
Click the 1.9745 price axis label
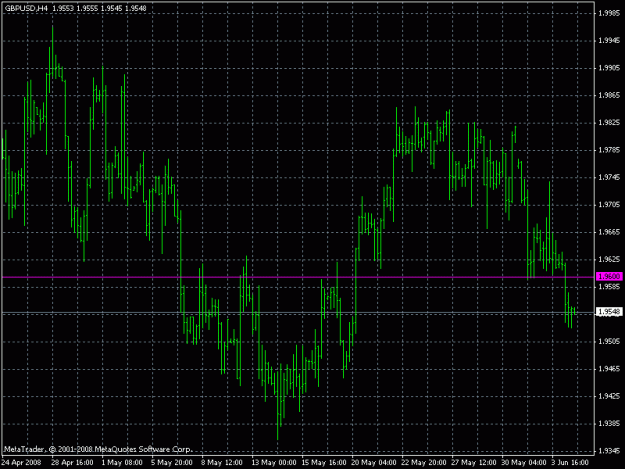point(609,177)
